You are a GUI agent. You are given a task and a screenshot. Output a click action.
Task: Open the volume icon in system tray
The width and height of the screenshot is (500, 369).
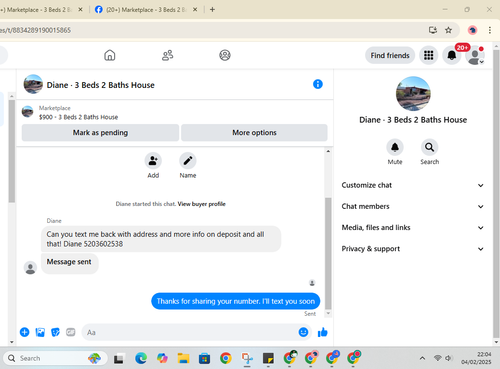pos(449,358)
